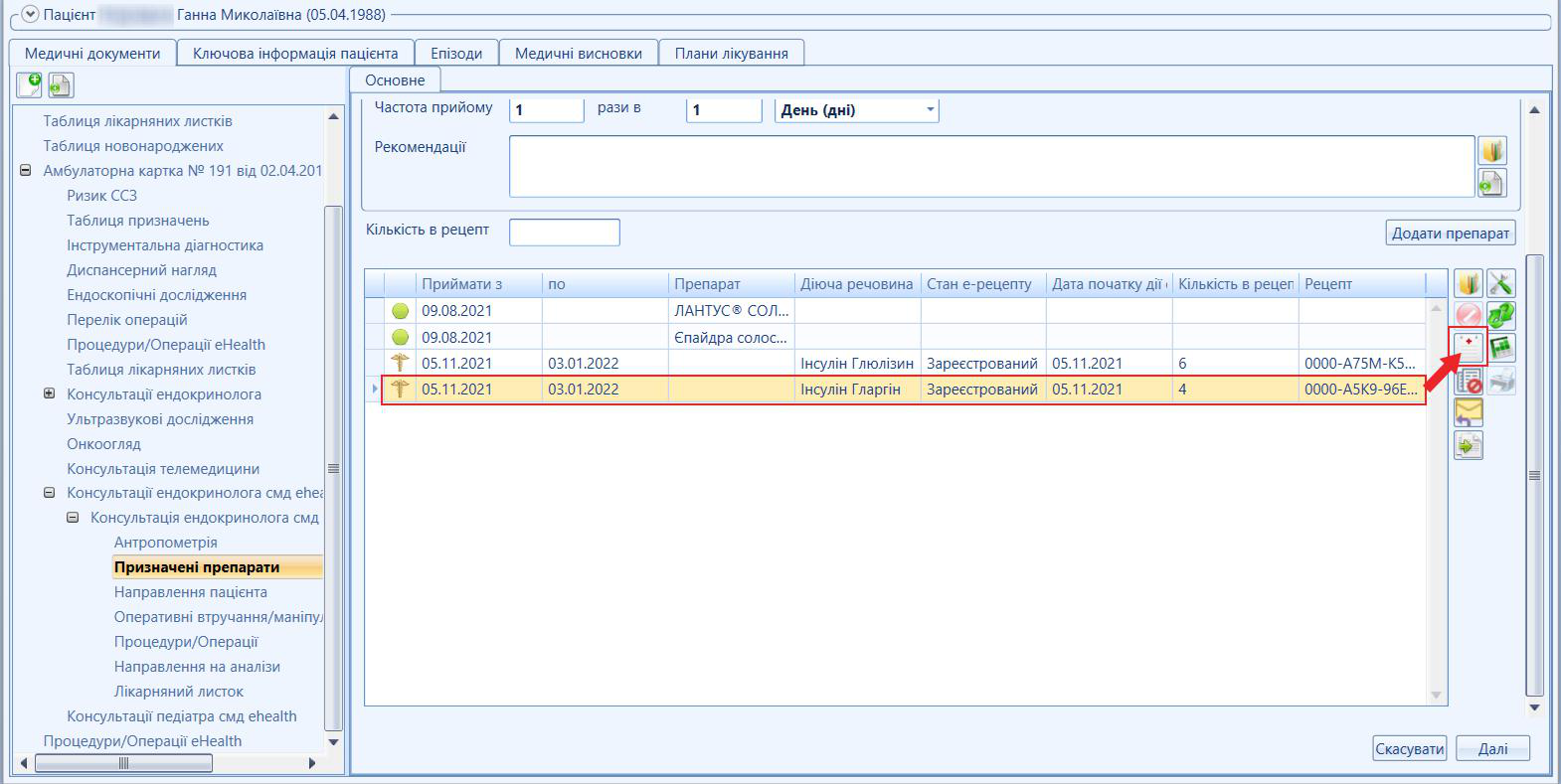Click the document export green arrow icon

pos(1469,444)
